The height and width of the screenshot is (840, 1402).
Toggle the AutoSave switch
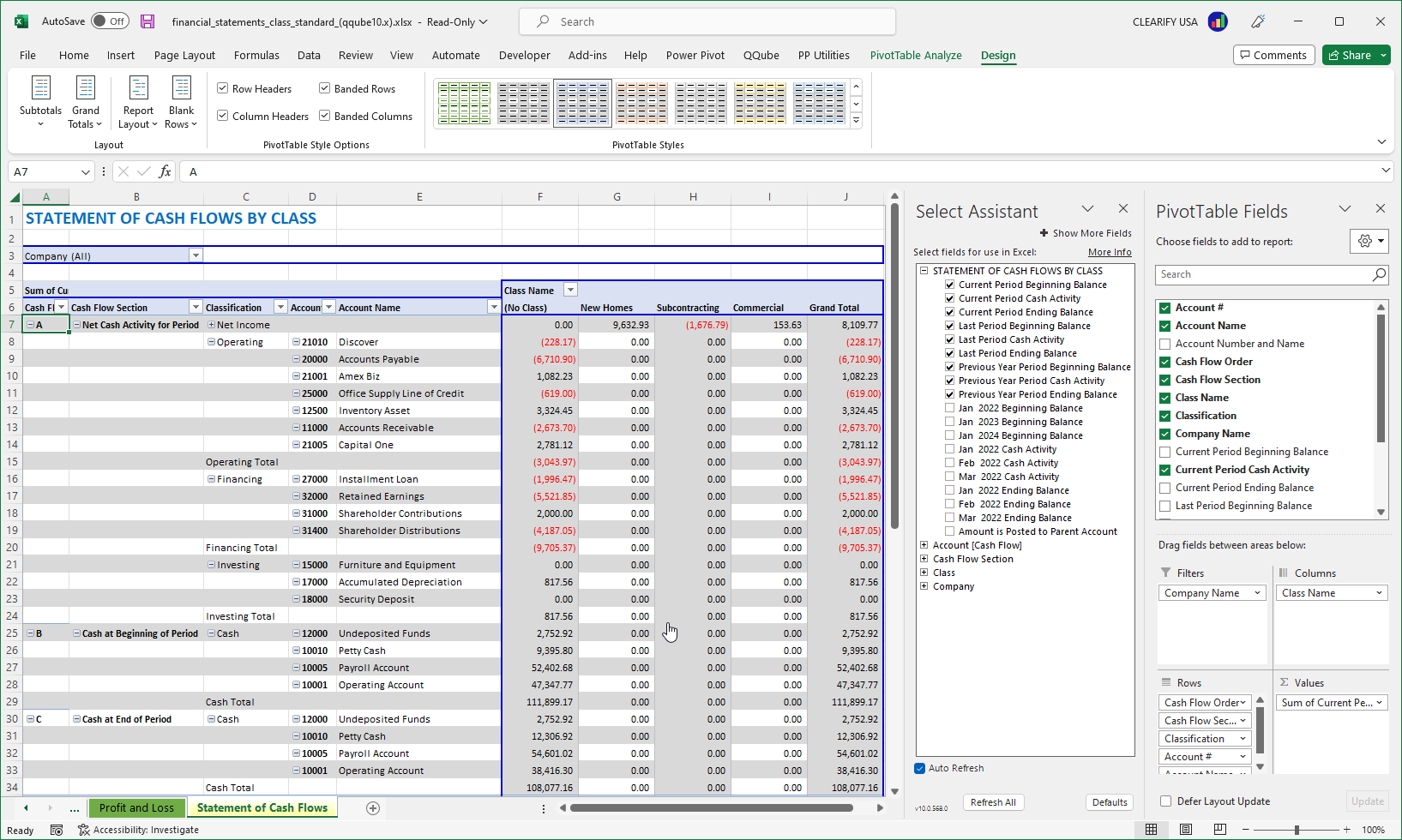tap(110, 21)
